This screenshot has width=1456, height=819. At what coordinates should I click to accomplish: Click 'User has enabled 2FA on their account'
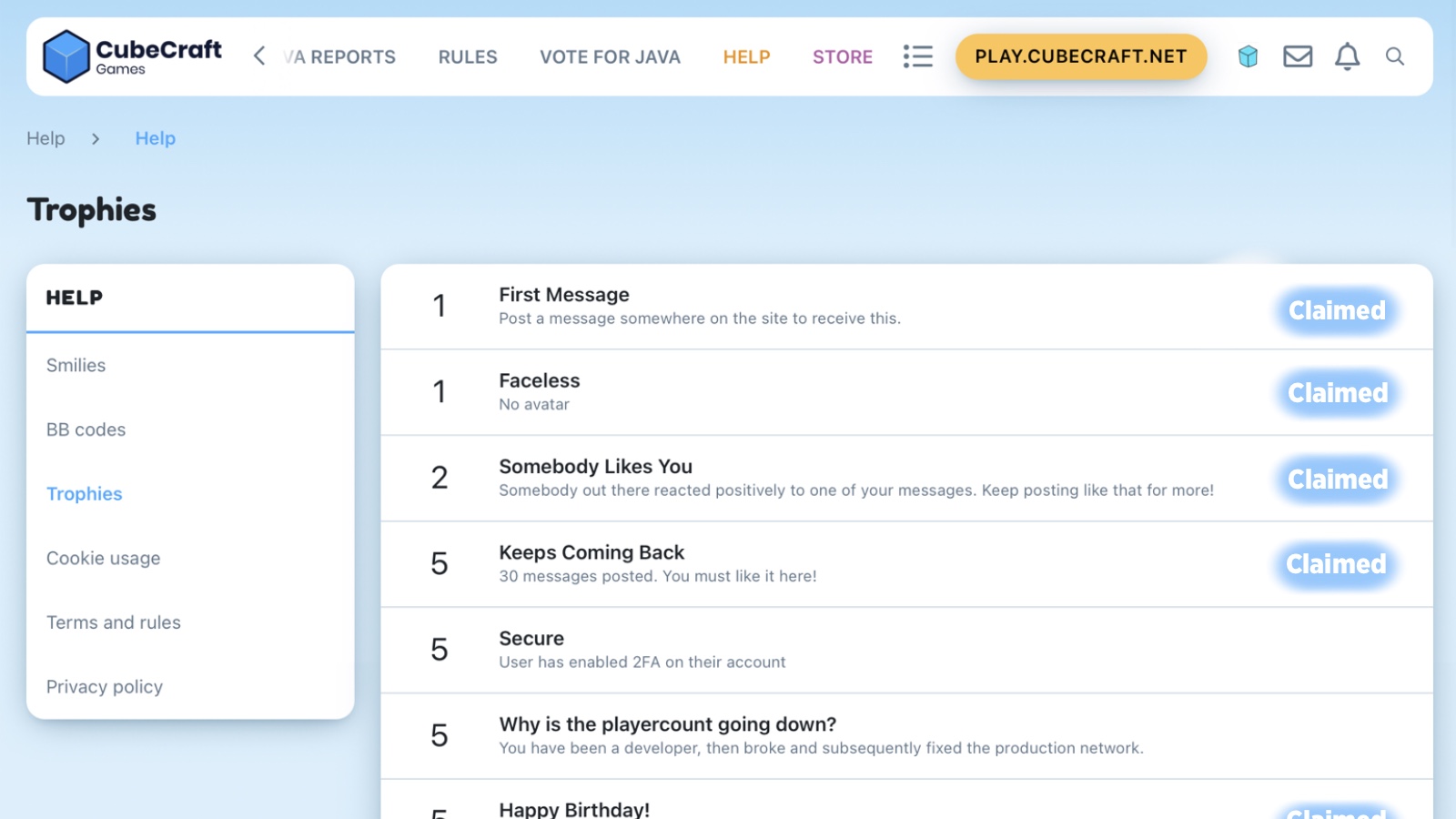(642, 662)
